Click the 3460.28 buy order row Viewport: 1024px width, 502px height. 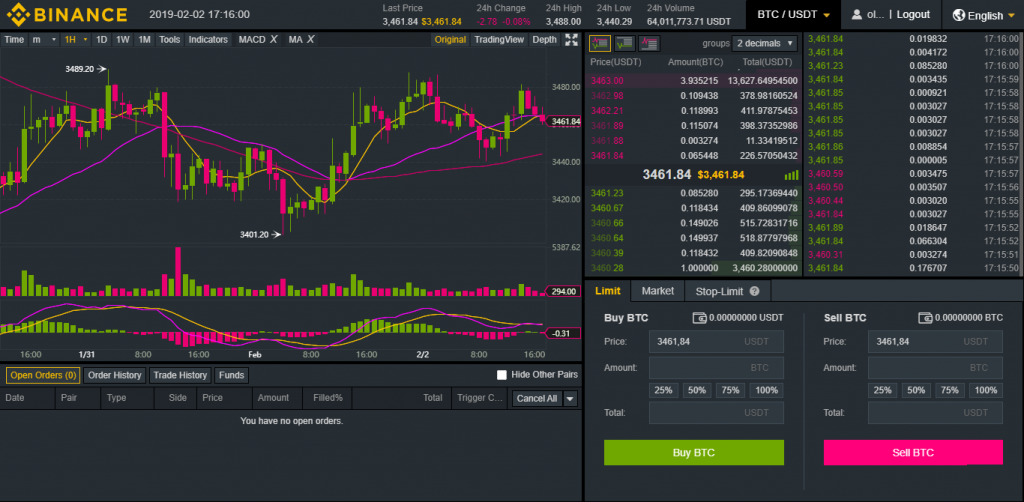pos(694,268)
